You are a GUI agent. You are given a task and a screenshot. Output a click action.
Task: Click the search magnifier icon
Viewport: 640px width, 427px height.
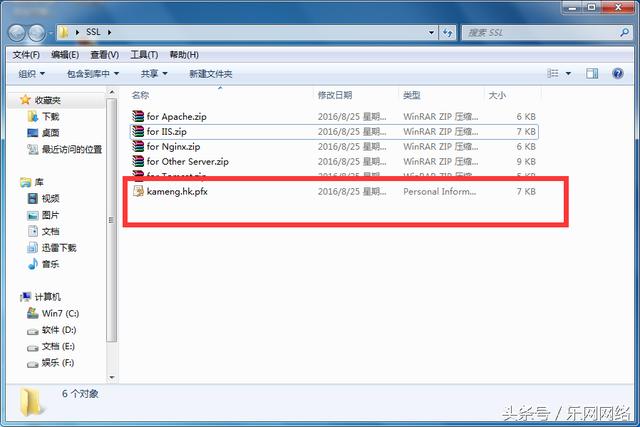(x=624, y=32)
